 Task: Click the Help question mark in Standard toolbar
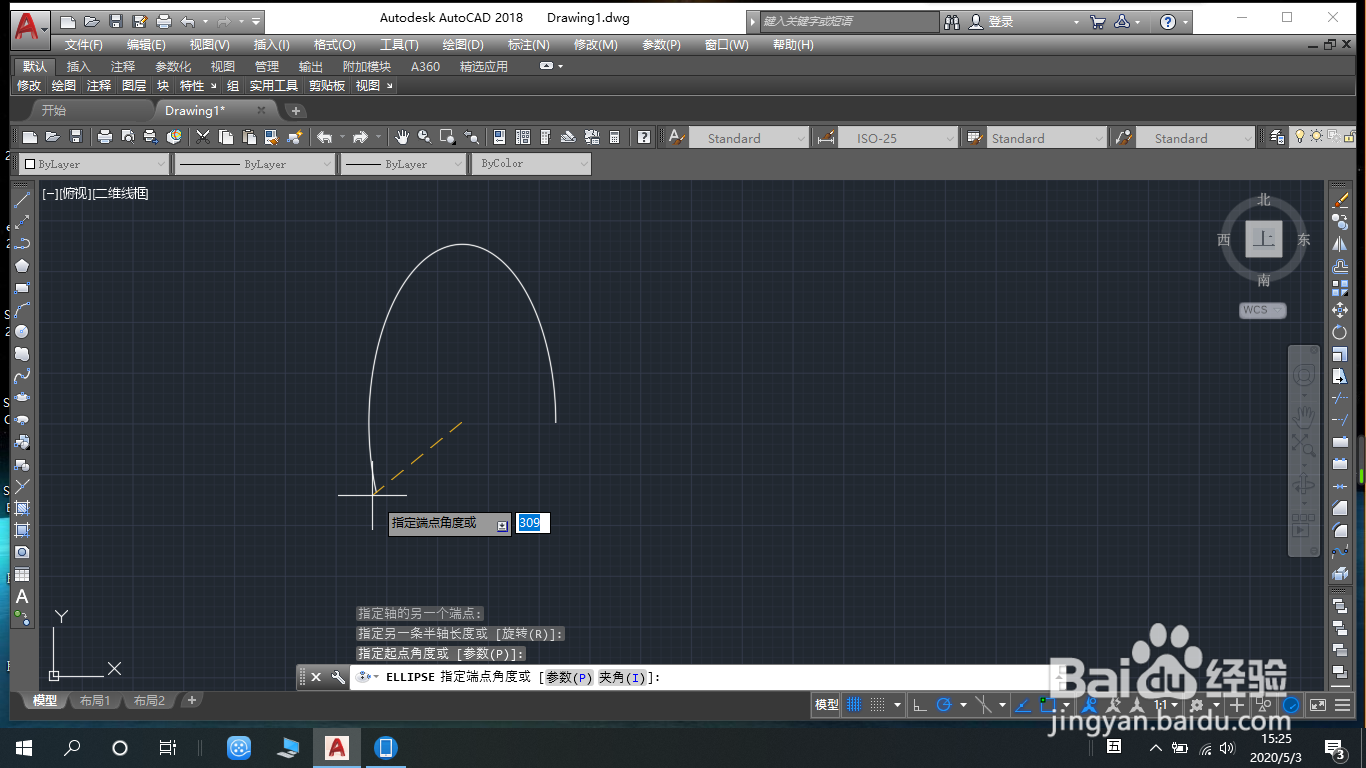(645, 137)
